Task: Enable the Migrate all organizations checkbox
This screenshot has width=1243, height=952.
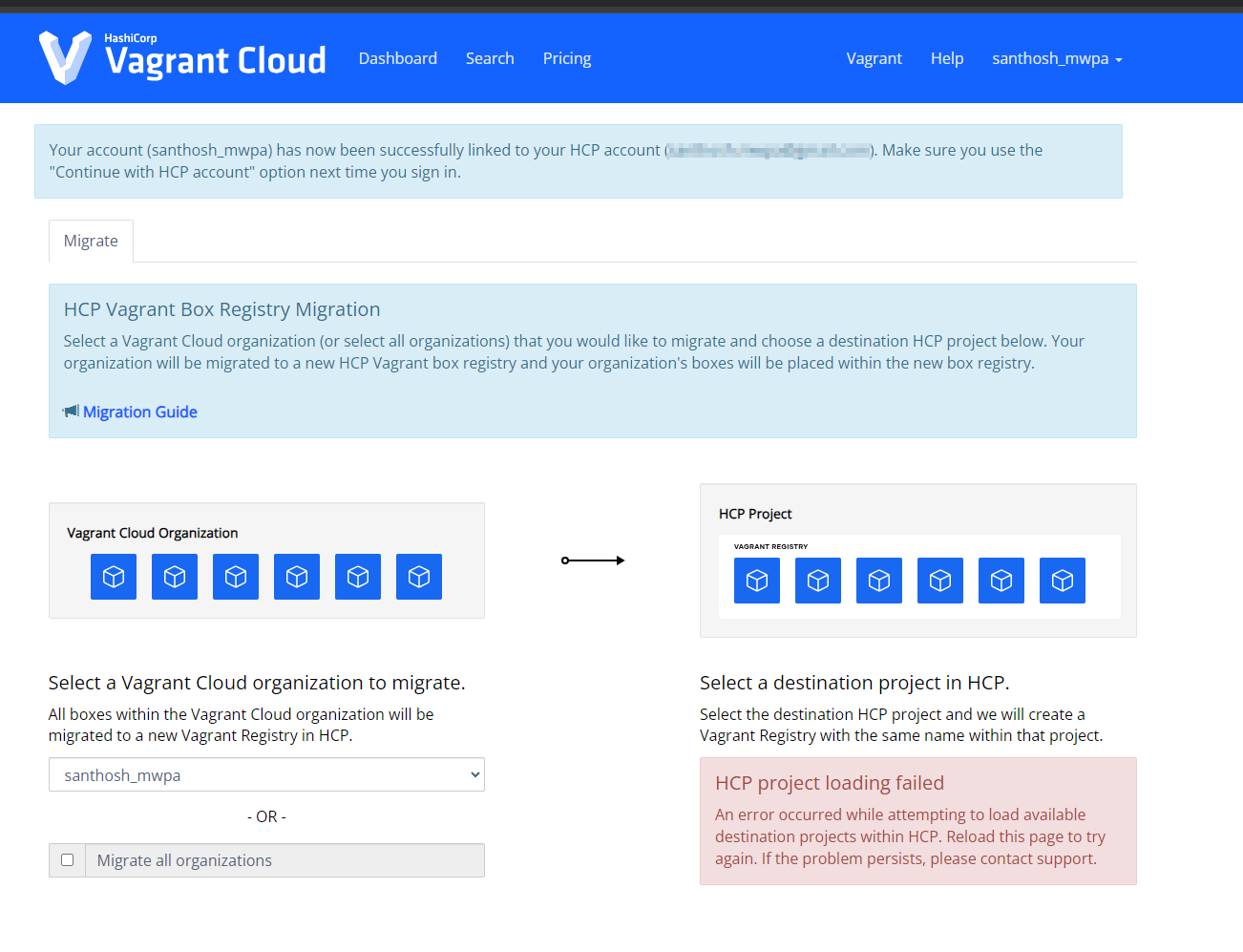Action: click(68, 859)
